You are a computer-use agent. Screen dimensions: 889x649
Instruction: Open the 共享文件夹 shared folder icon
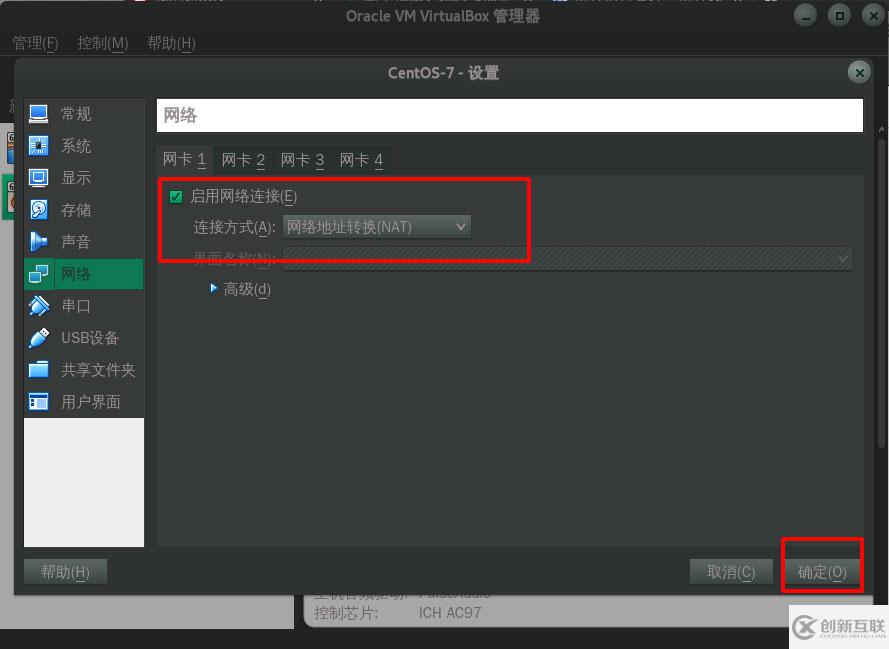pyautogui.click(x=39, y=370)
